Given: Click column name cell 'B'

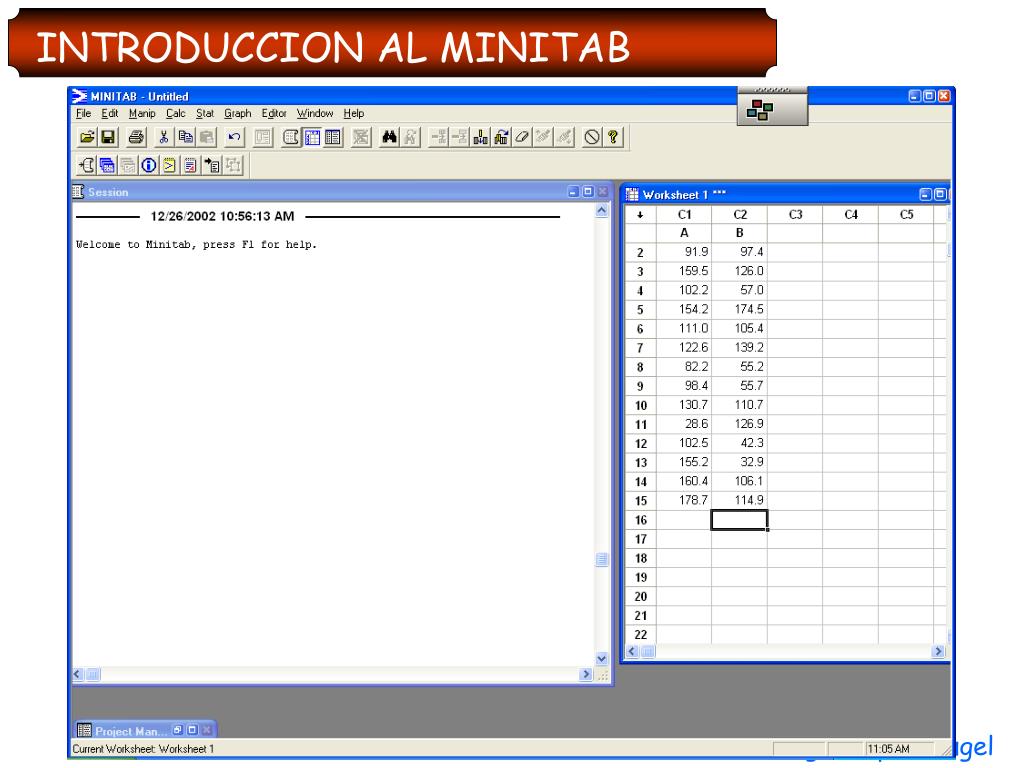Looking at the screenshot, I should 739,233.
